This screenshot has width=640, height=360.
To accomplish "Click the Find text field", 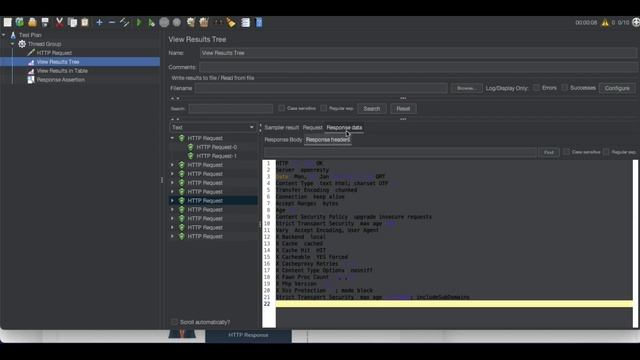I will [x=400, y=152].
